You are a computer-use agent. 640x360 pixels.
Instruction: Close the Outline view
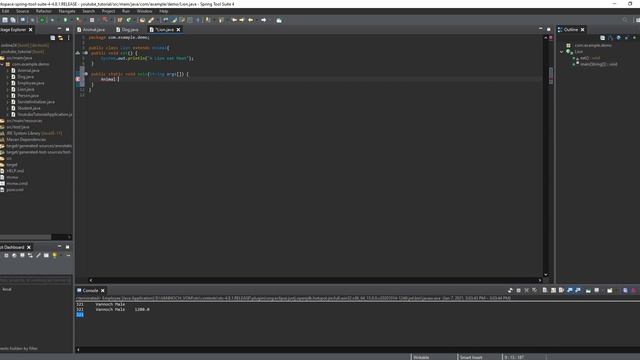pos(582,29)
